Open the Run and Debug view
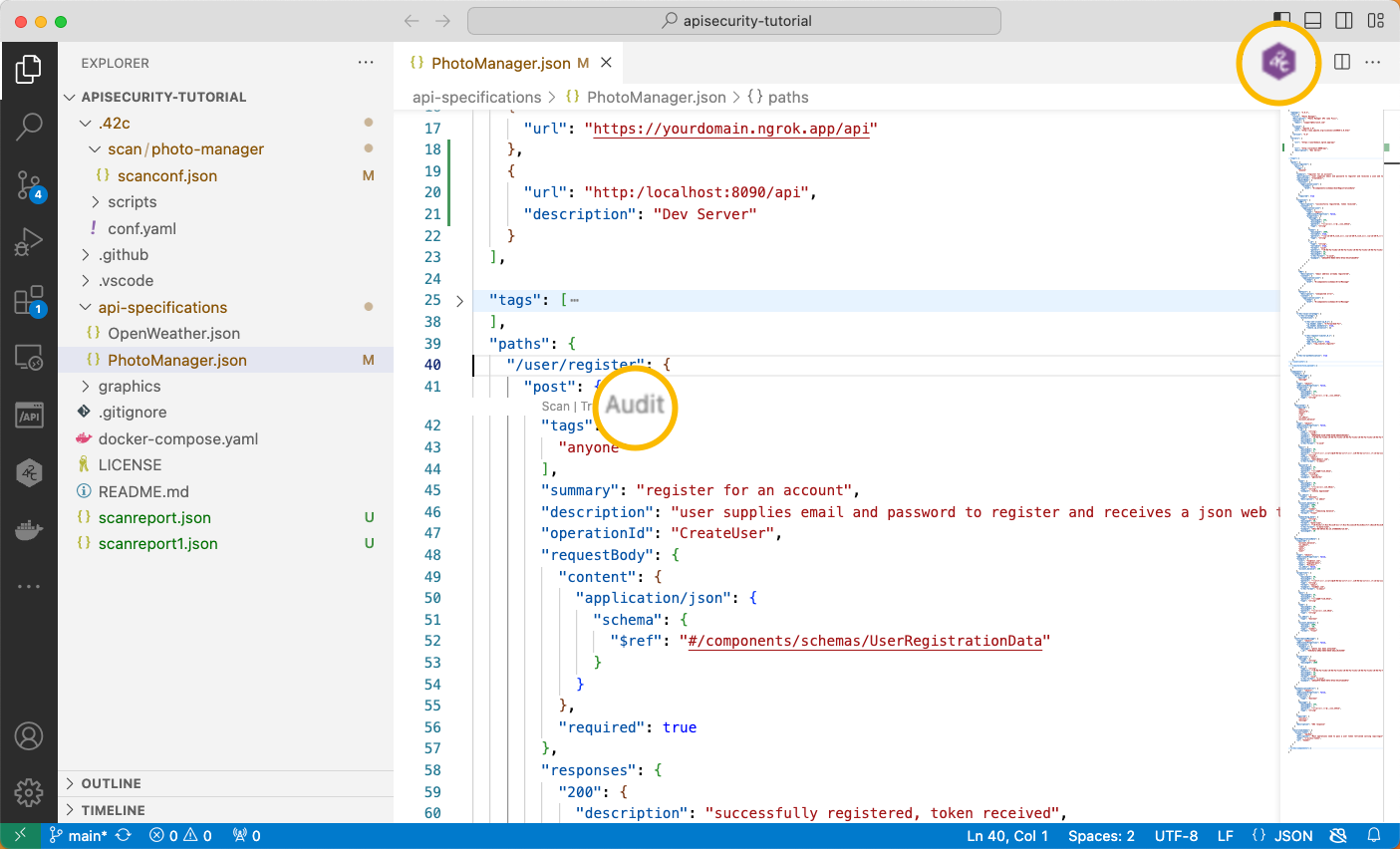Screen dimensions: 1400x849 click(29, 242)
